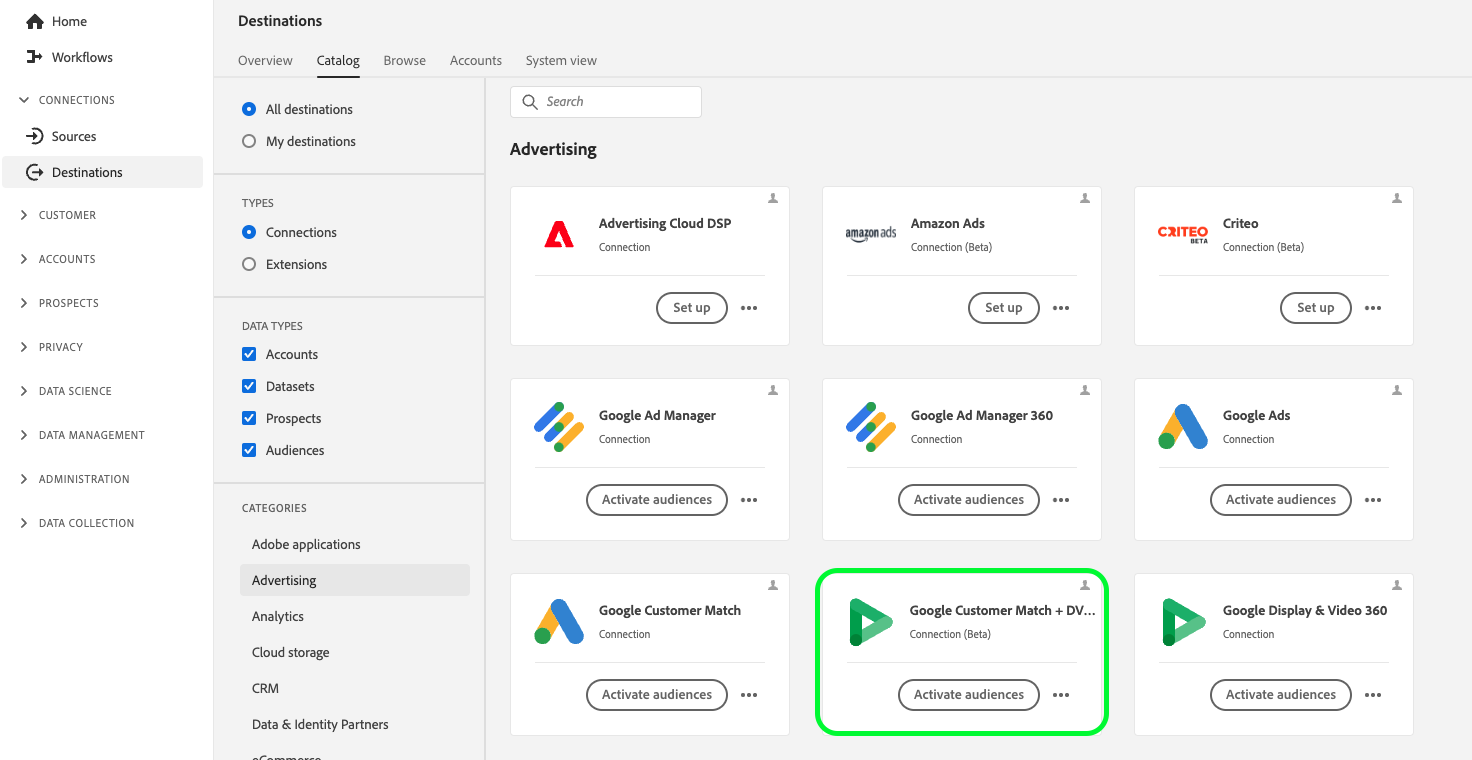Click Set up for Amazon Ads

coord(1004,308)
